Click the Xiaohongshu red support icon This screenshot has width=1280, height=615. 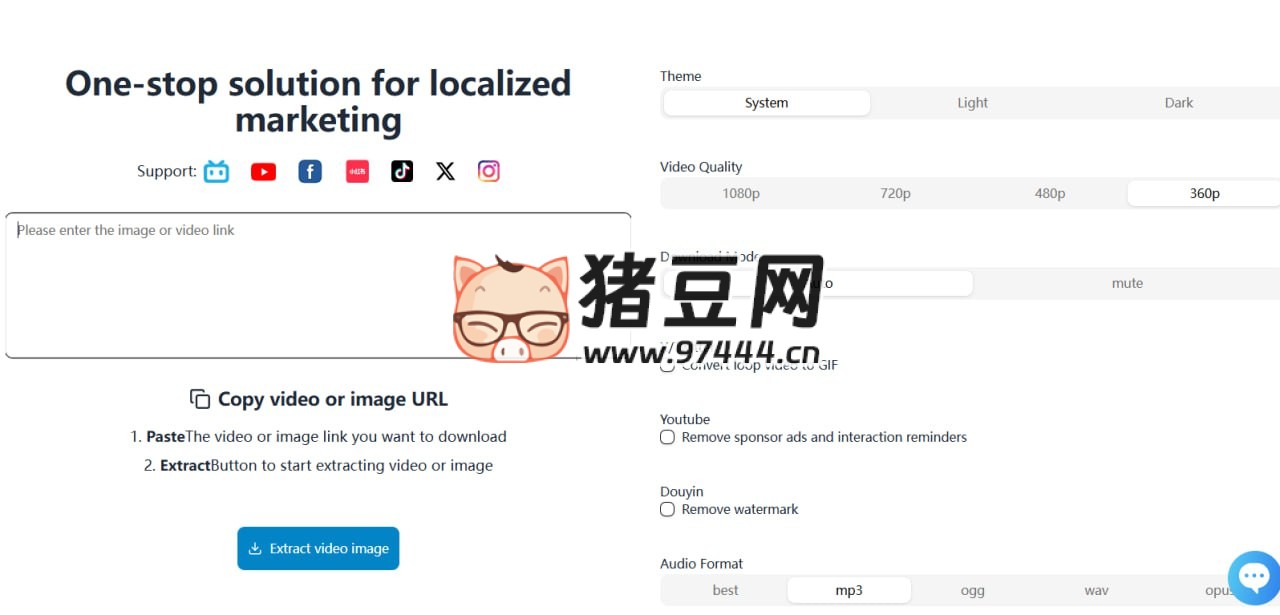357,172
